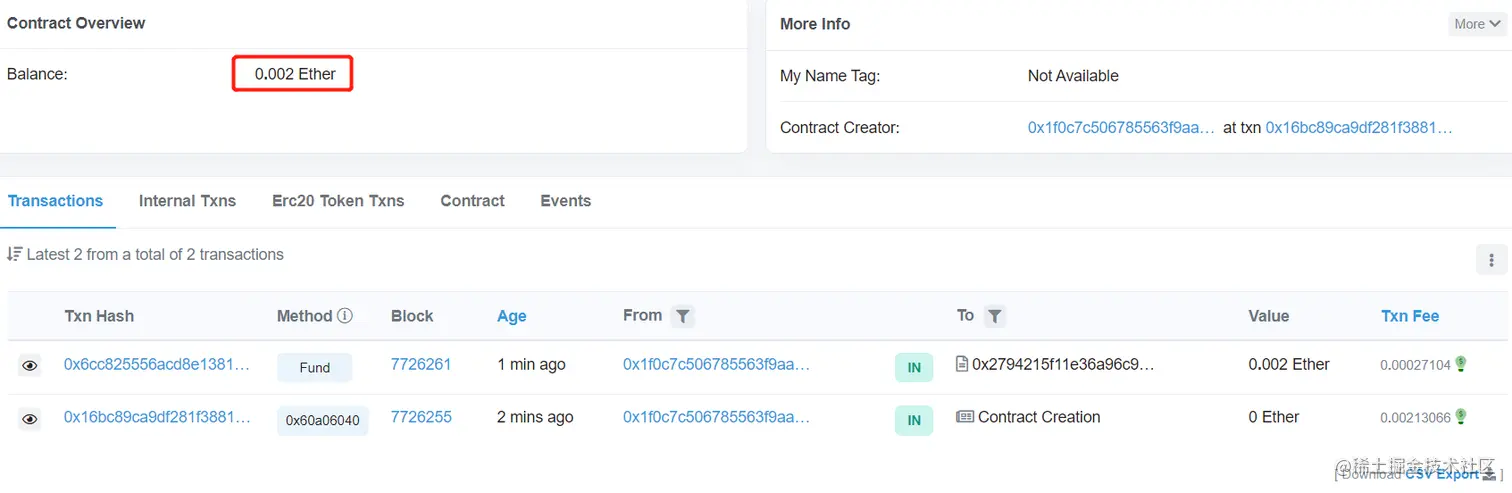The height and width of the screenshot is (493, 1512).
Task: Click the 2 mins ago age cell
Action: click(x=535, y=417)
